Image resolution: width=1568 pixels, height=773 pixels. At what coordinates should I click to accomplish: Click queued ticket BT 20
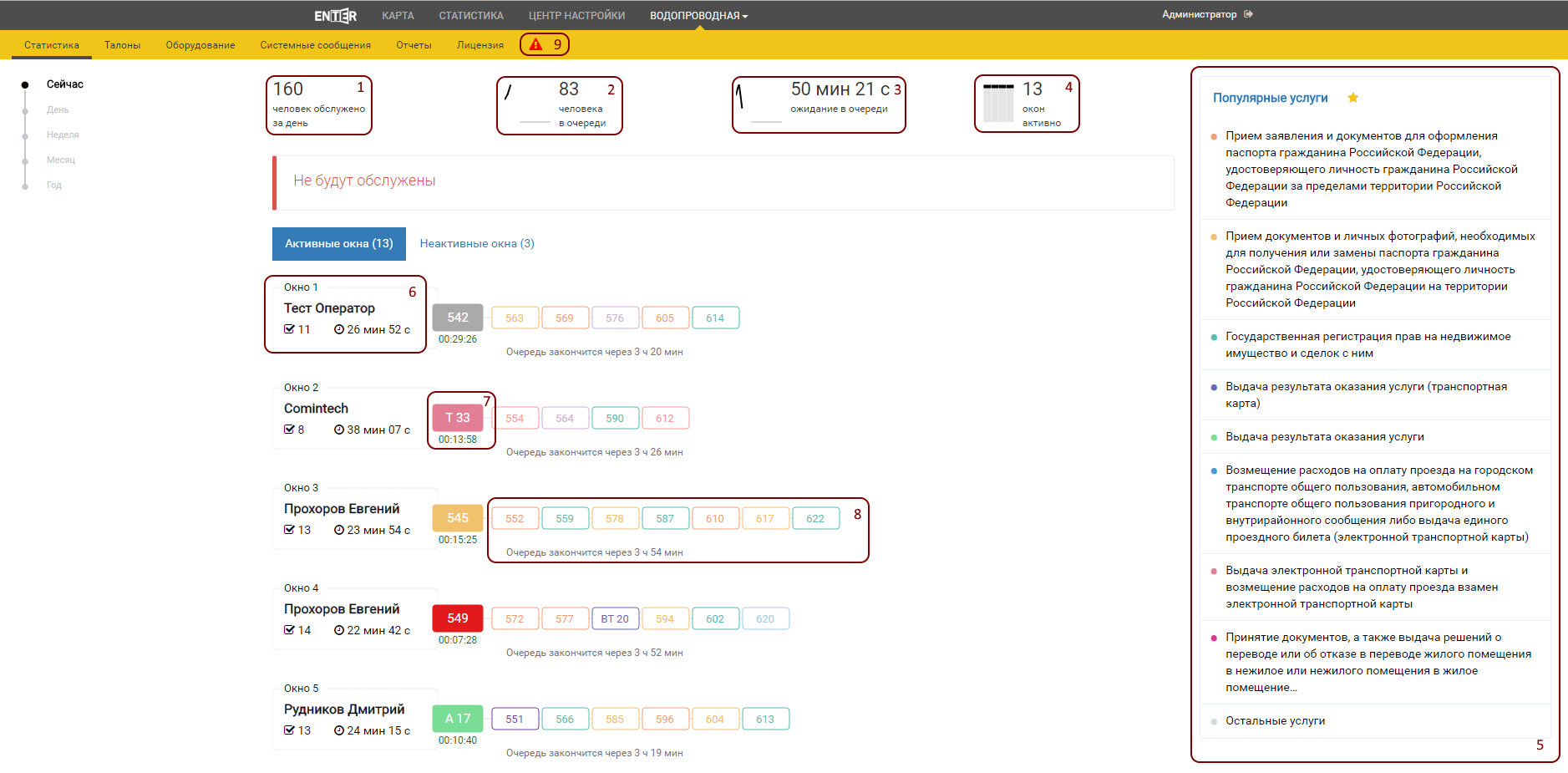(615, 618)
